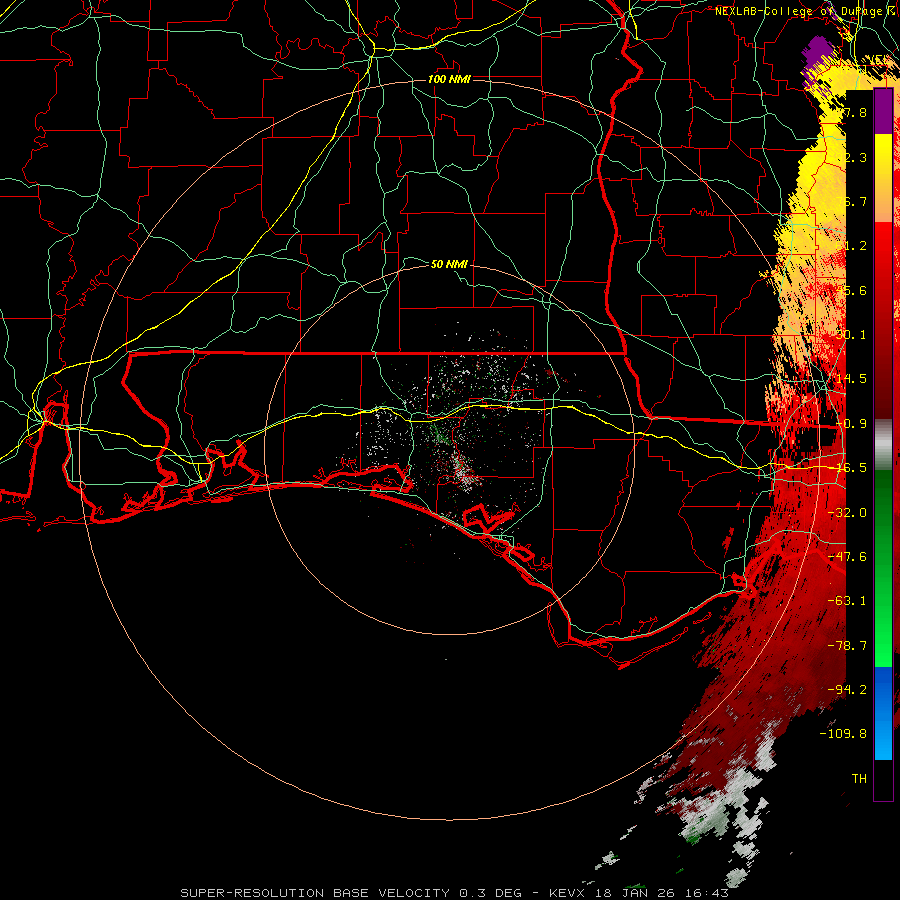900x900 pixels.
Task: Click the TH legend label
Action: (859, 778)
